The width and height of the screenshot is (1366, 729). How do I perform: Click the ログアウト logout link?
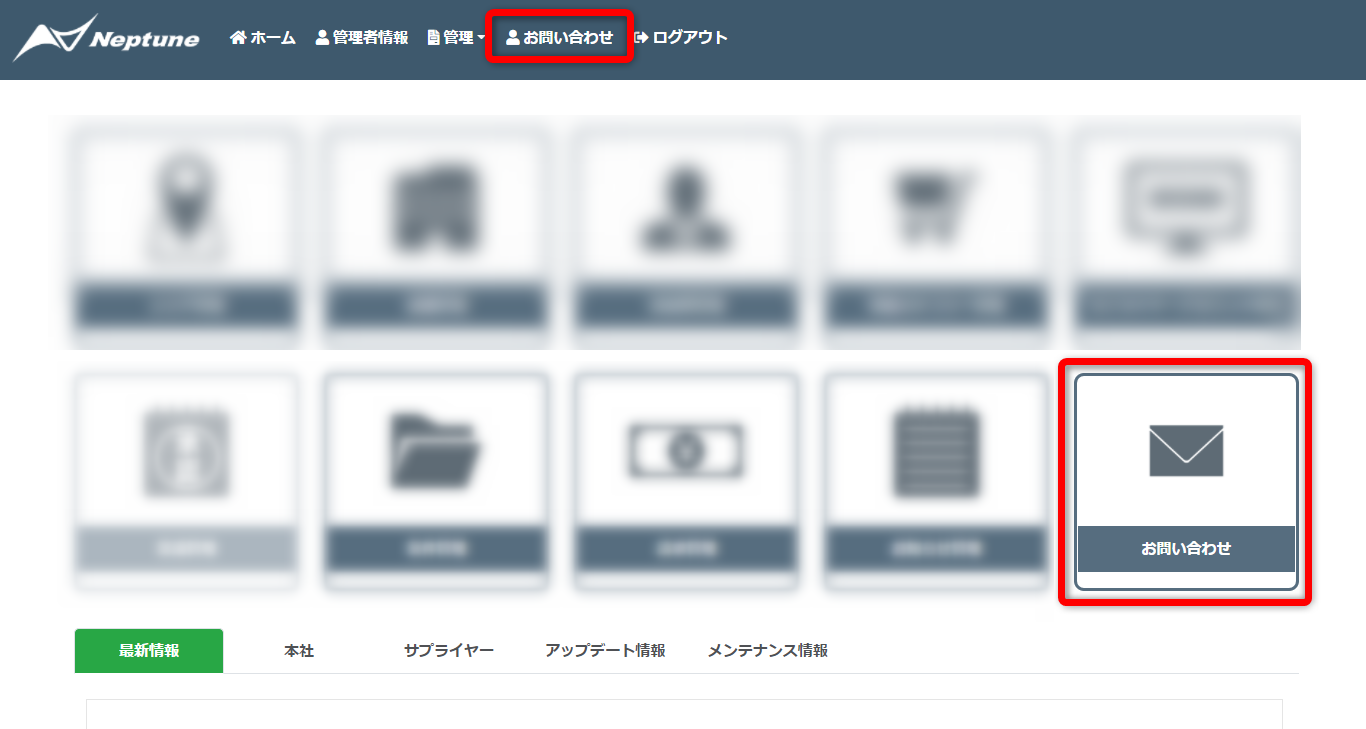[x=681, y=38]
